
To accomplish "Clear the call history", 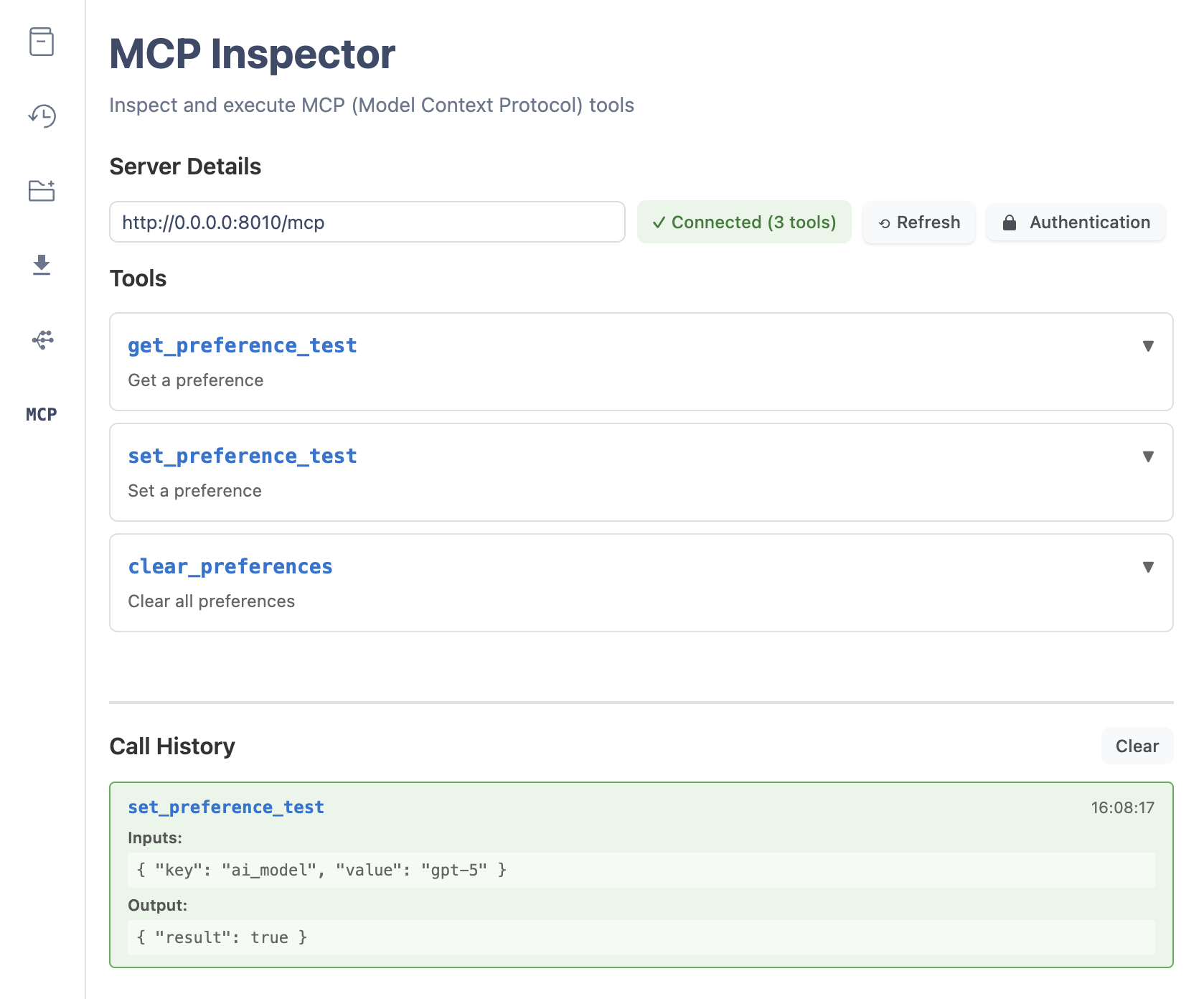I will point(1137,746).
